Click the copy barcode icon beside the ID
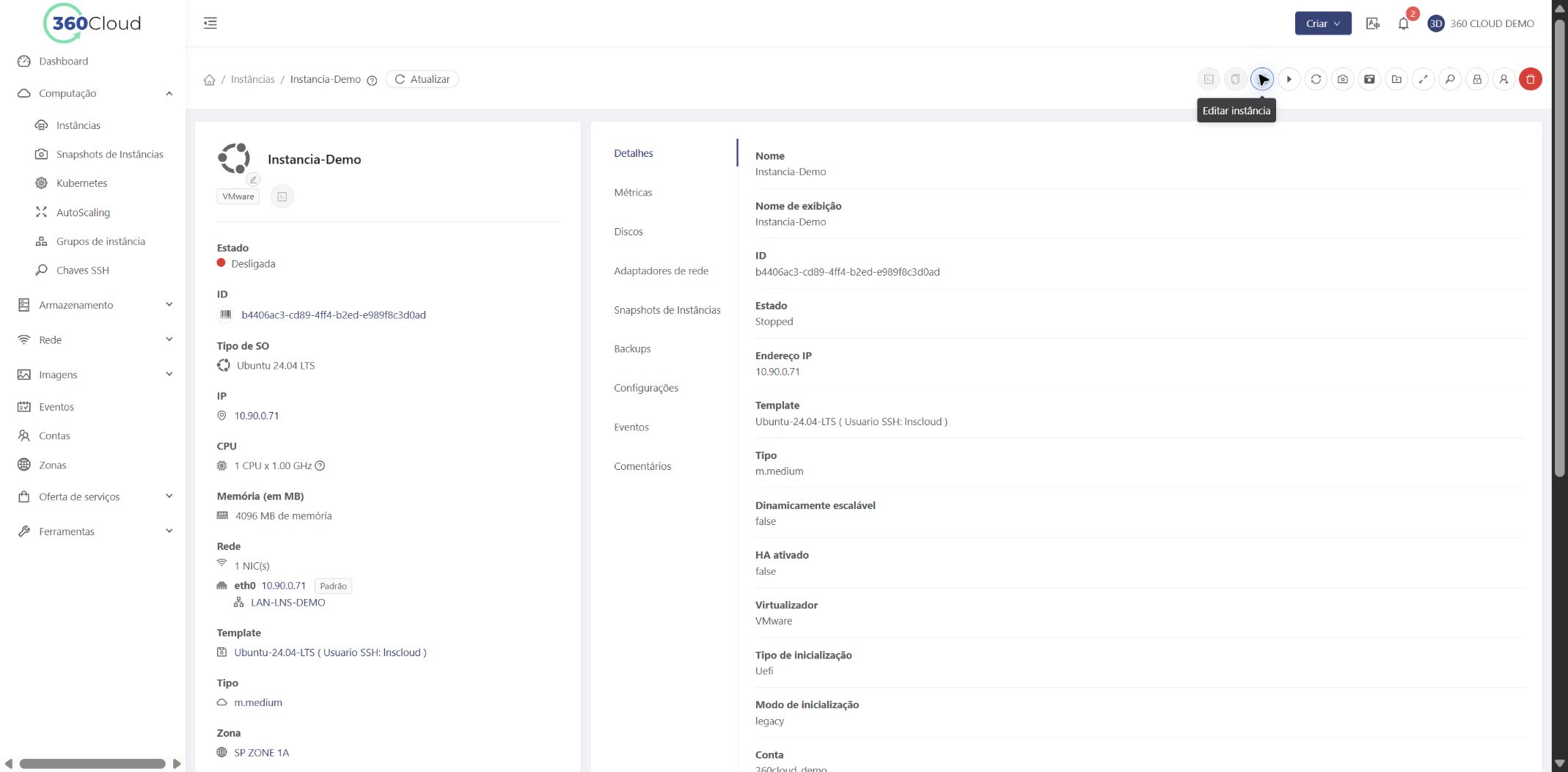 tap(226, 315)
